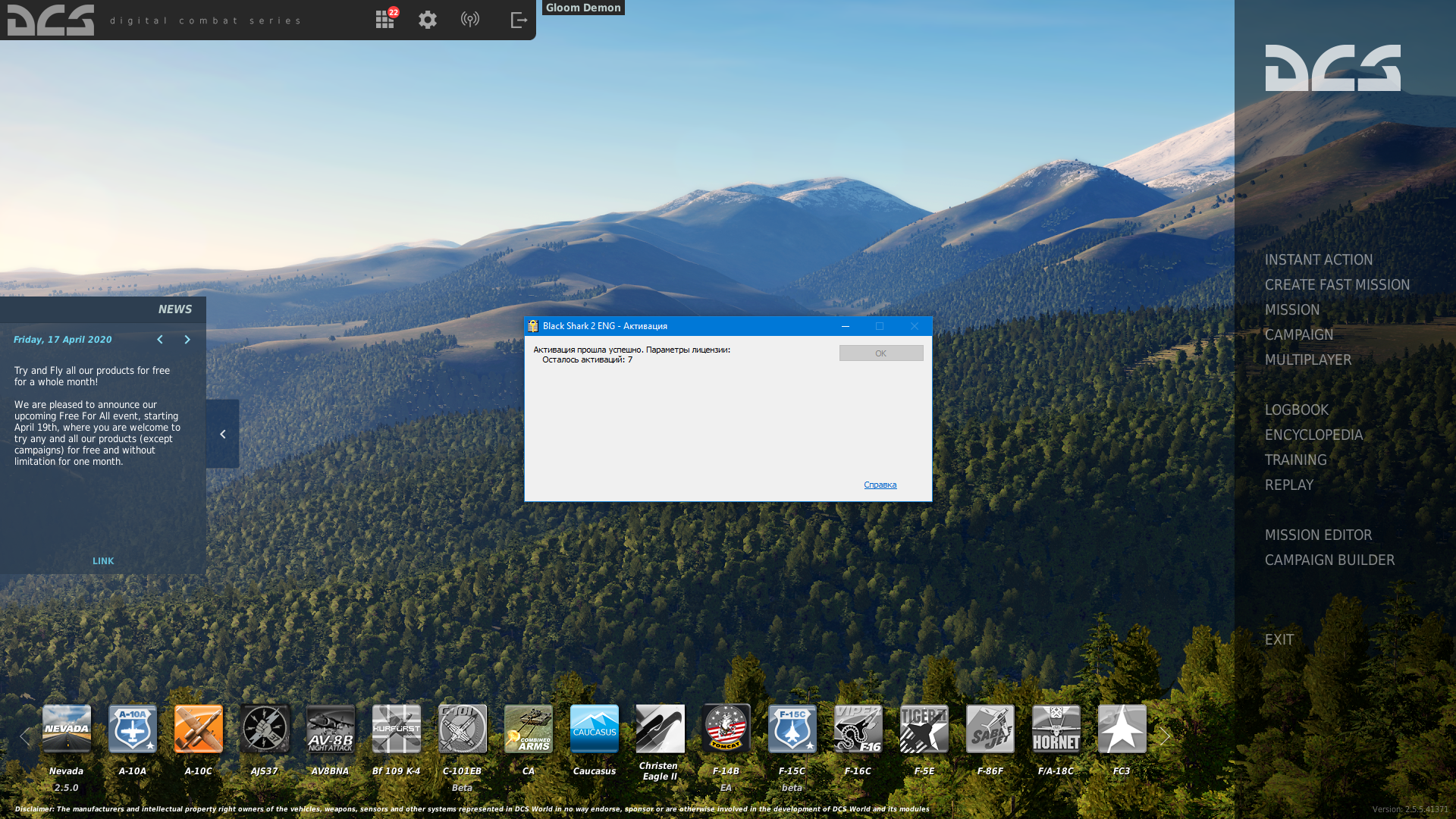Click the Gloom Demon username label
Image resolution: width=1456 pixels, height=819 pixels.
583,8
